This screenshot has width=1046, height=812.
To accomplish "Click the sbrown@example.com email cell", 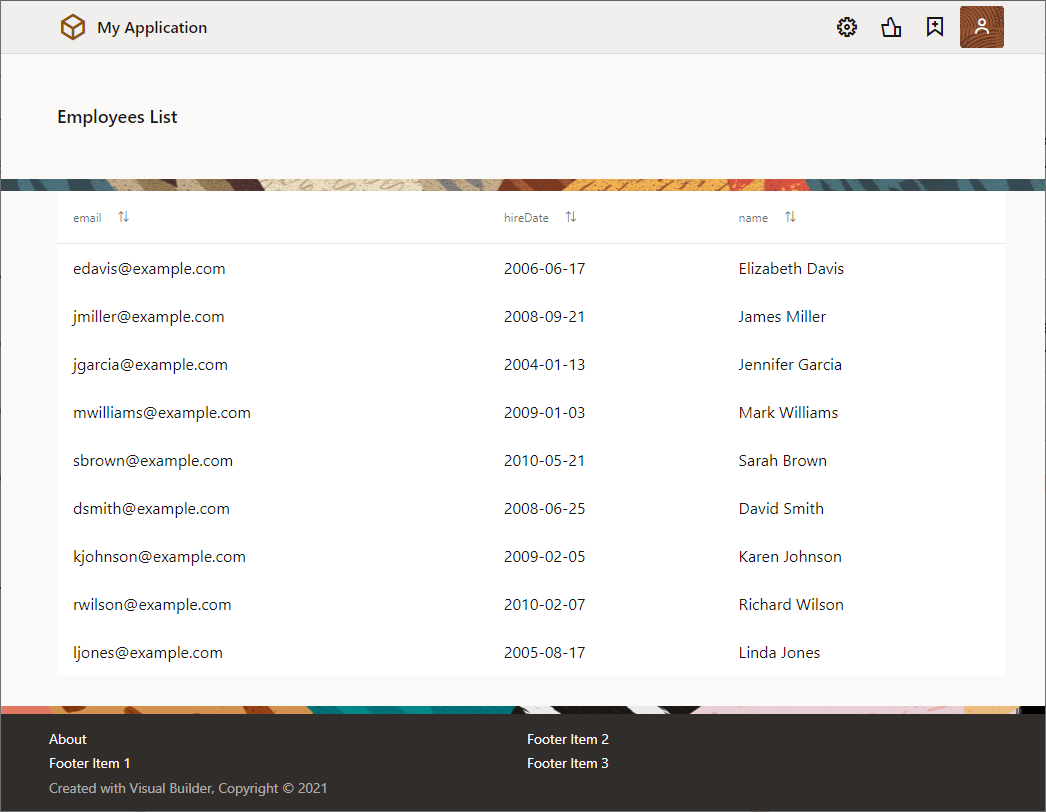I will 153,461.
